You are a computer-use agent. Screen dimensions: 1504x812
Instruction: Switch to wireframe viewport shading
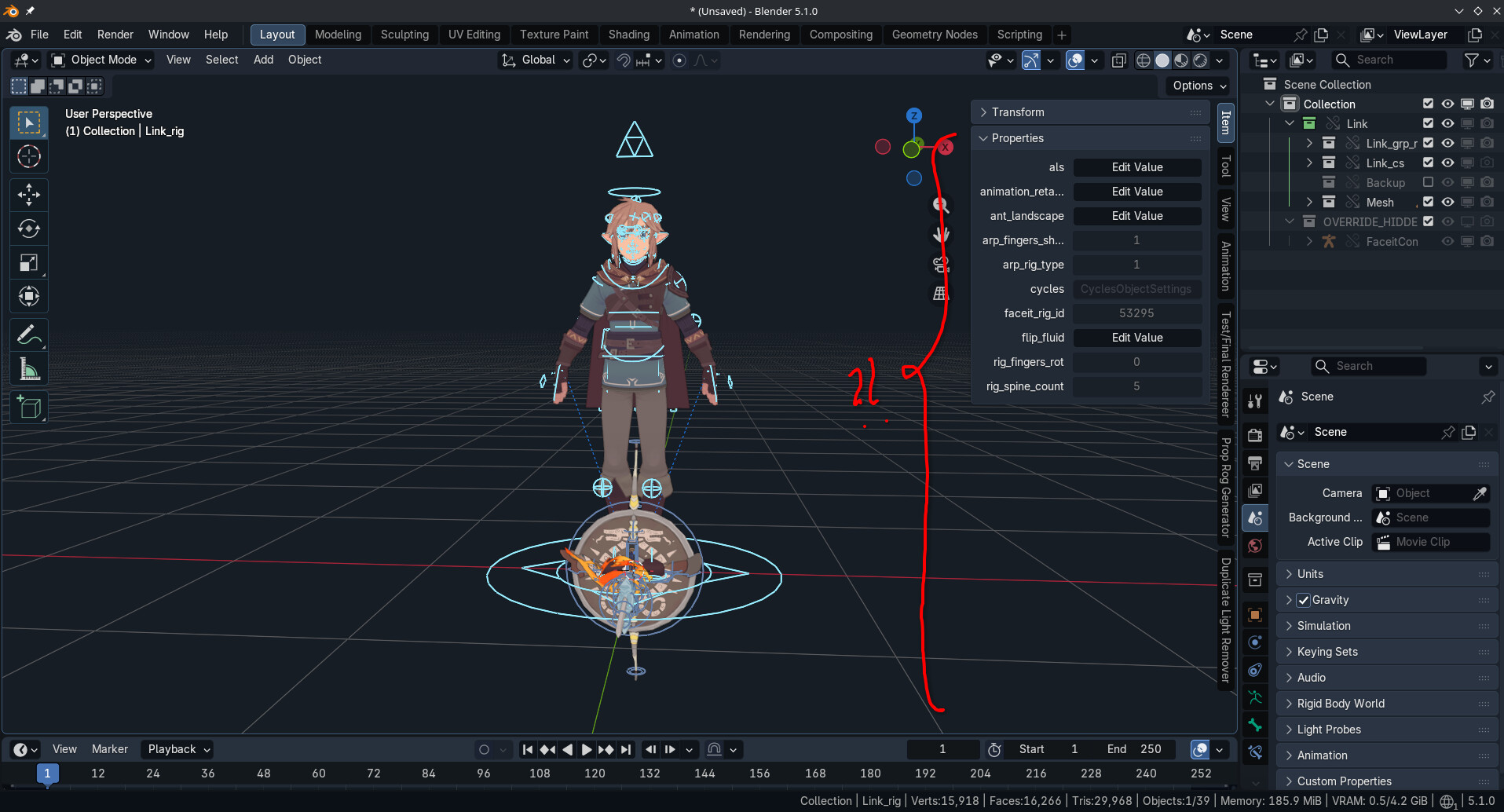coord(1144,60)
